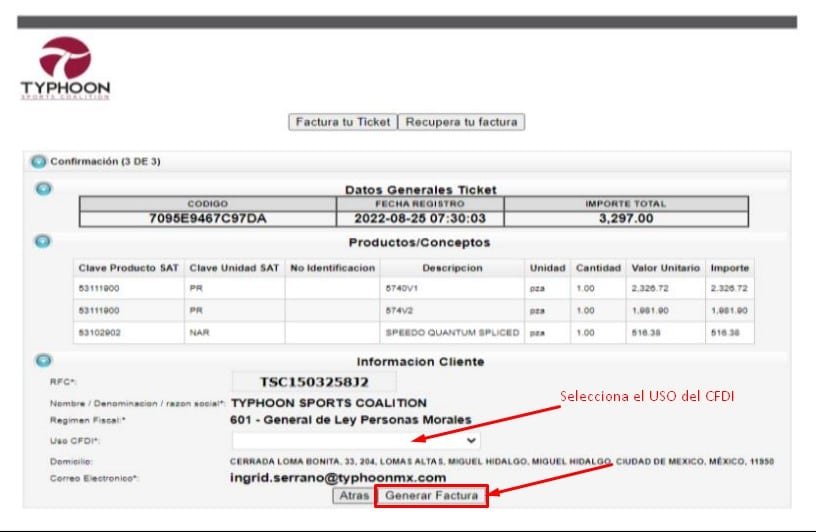Screen dimensions: 816x532
Task: Select product key 53102902
Action: pyautogui.click(x=99, y=333)
